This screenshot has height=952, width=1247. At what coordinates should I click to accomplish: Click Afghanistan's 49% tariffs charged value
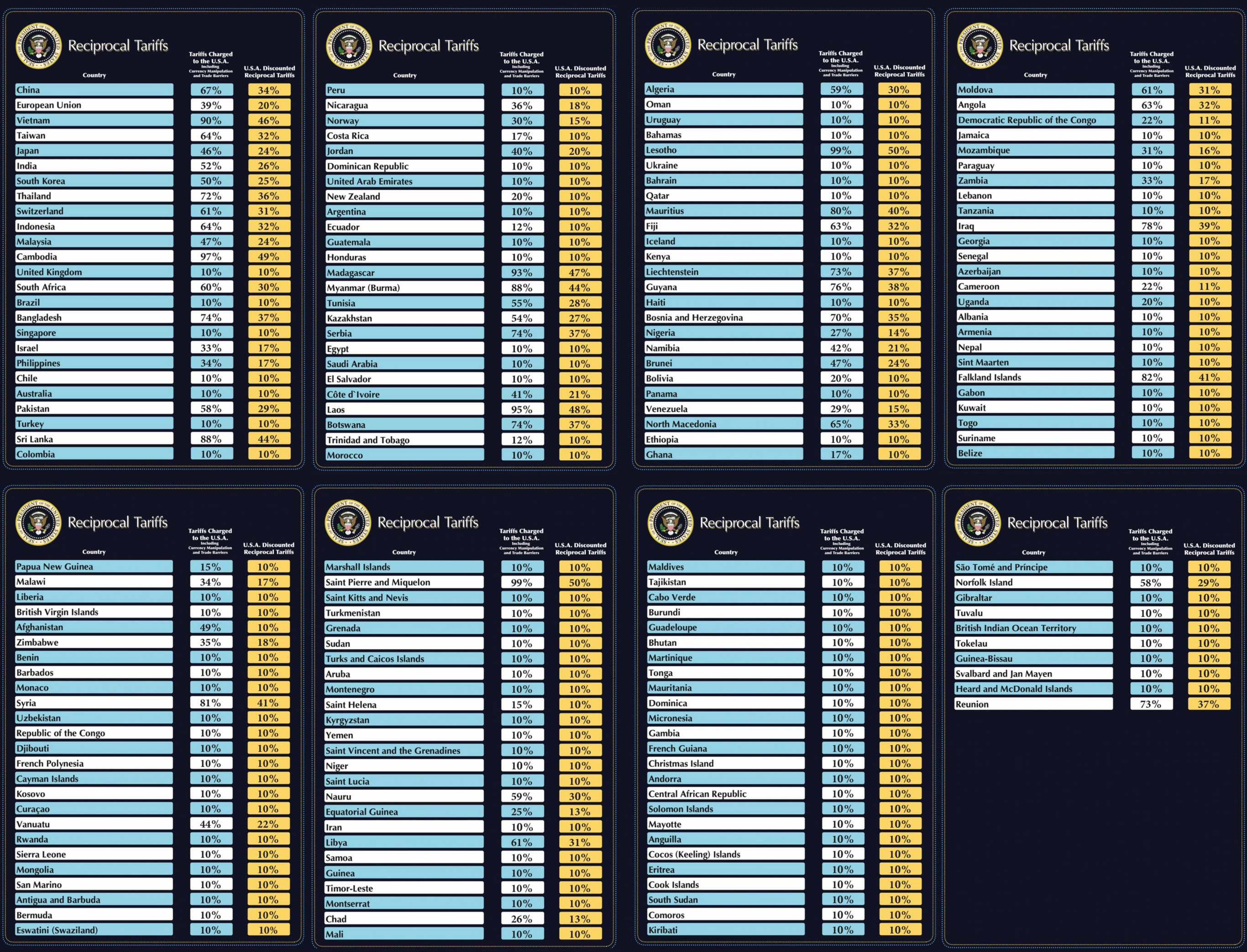210,628
